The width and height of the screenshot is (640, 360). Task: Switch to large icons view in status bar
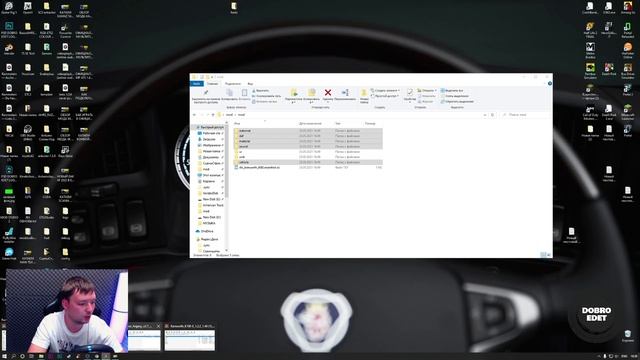coord(549,255)
